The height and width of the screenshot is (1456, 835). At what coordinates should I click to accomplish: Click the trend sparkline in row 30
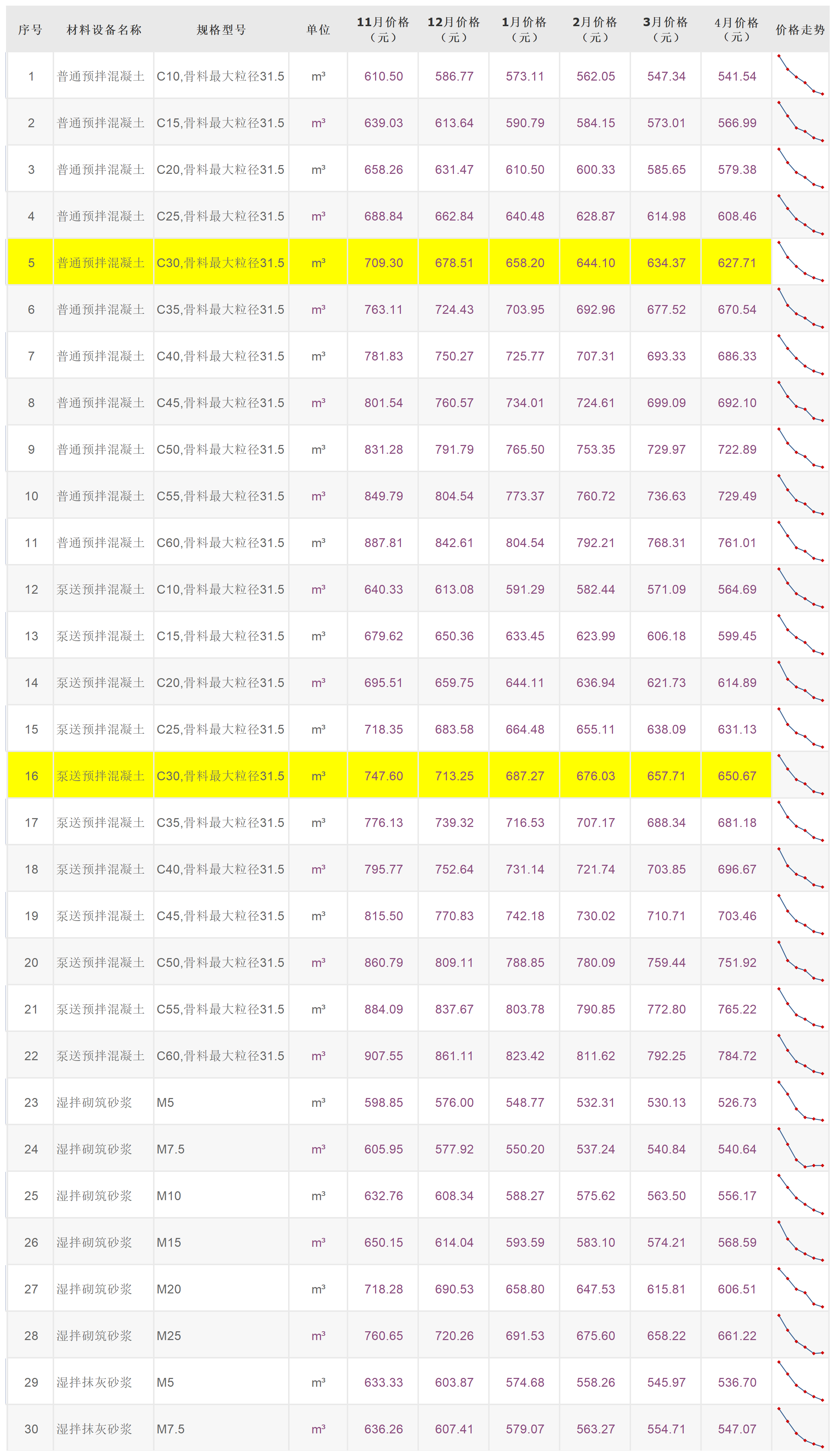(x=800, y=1428)
